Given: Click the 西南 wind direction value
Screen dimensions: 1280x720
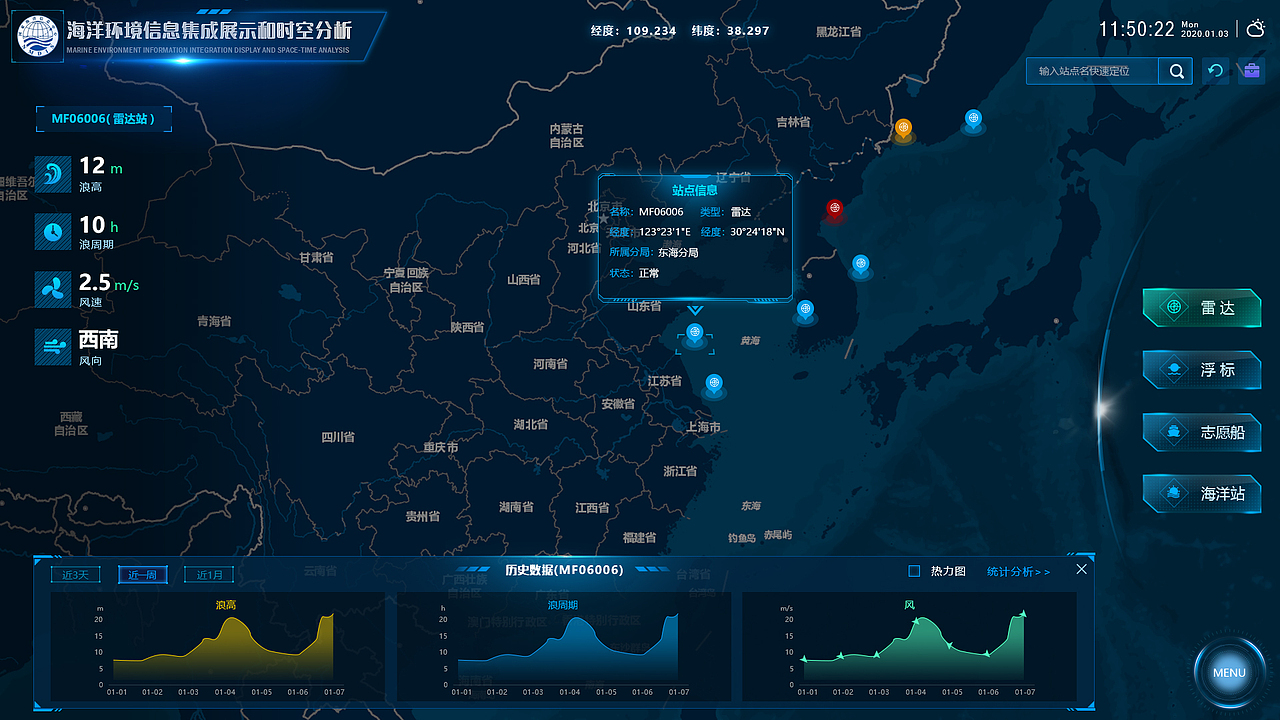Looking at the screenshot, I should pyautogui.click(x=99, y=340).
